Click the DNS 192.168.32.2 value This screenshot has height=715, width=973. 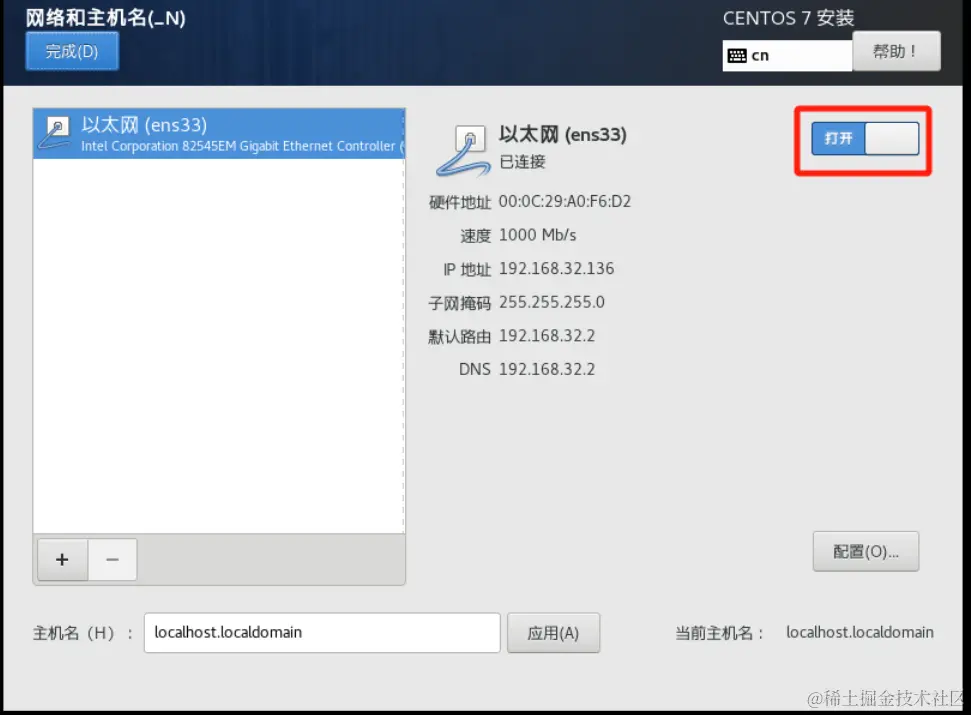point(547,369)
